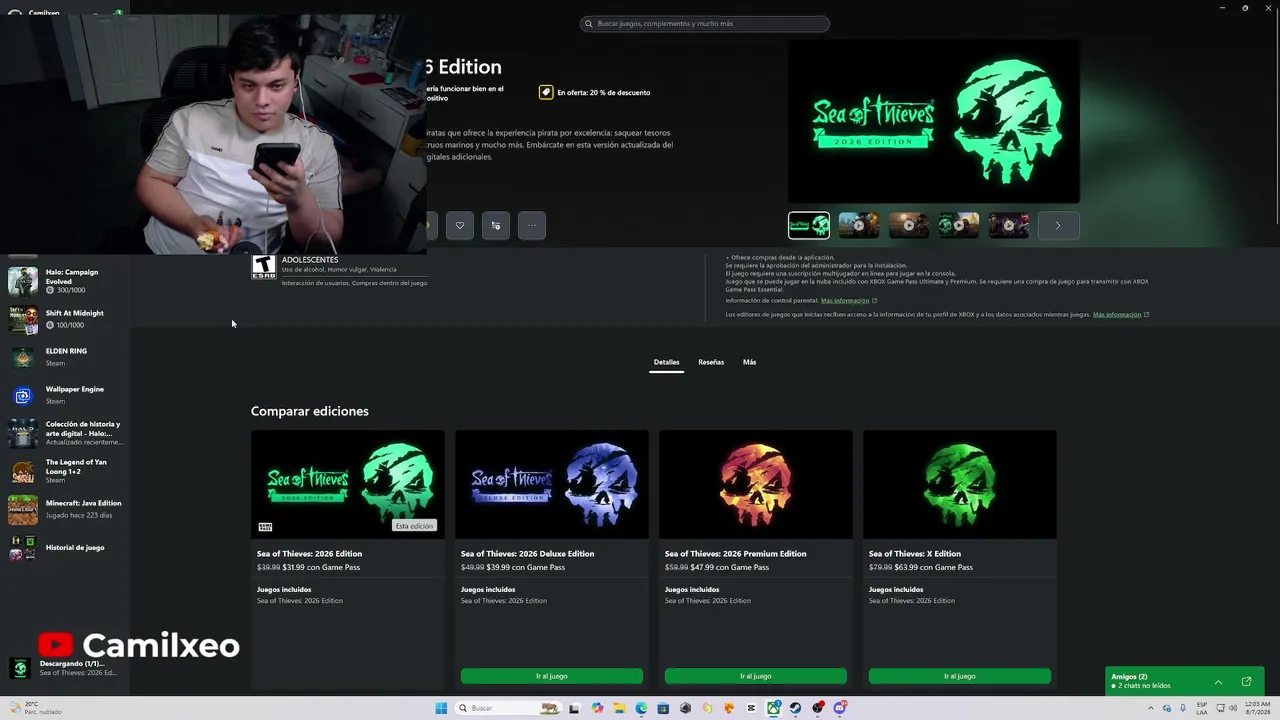Open Sea of Thieves: X Edition card image
This screenshot has width=1280, height=720.
pyautogui.click(x=960, y=485)
